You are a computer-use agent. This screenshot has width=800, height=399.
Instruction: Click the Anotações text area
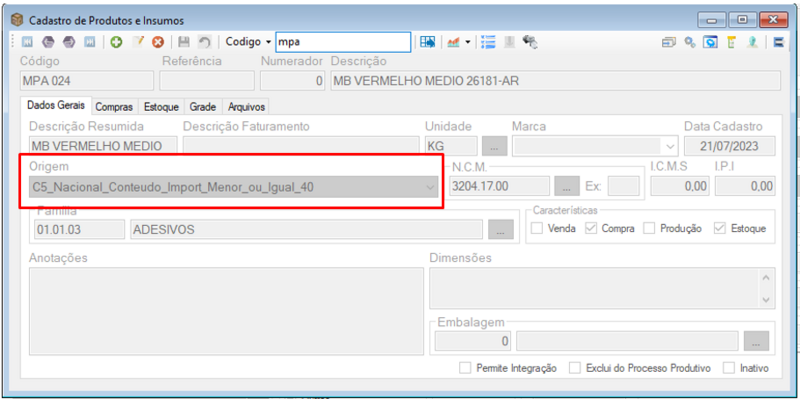[x=226, y=311]
